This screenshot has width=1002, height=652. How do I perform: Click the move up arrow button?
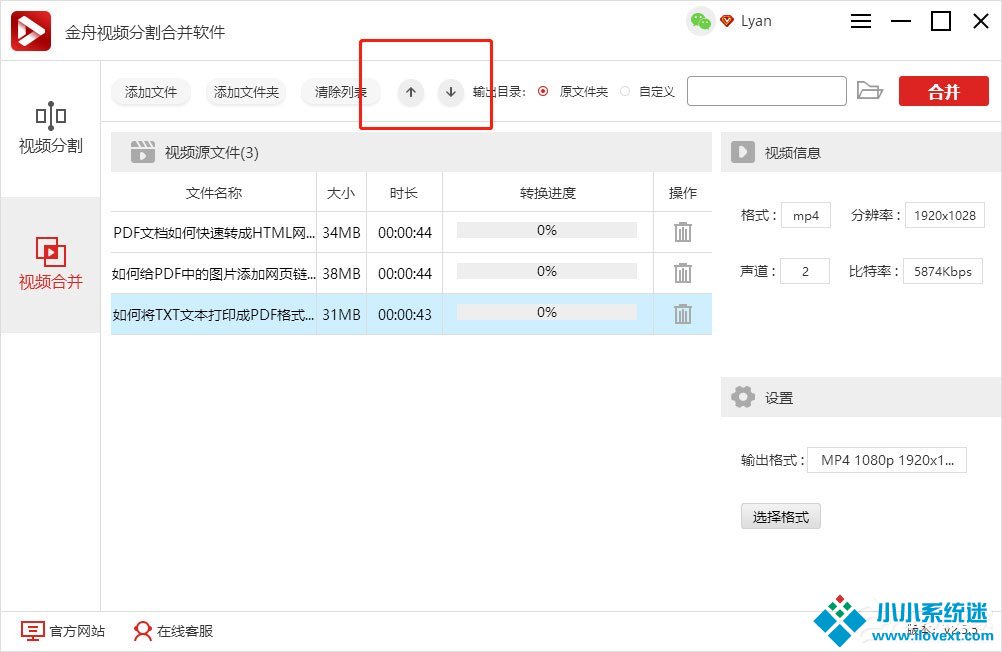[410, 92]
